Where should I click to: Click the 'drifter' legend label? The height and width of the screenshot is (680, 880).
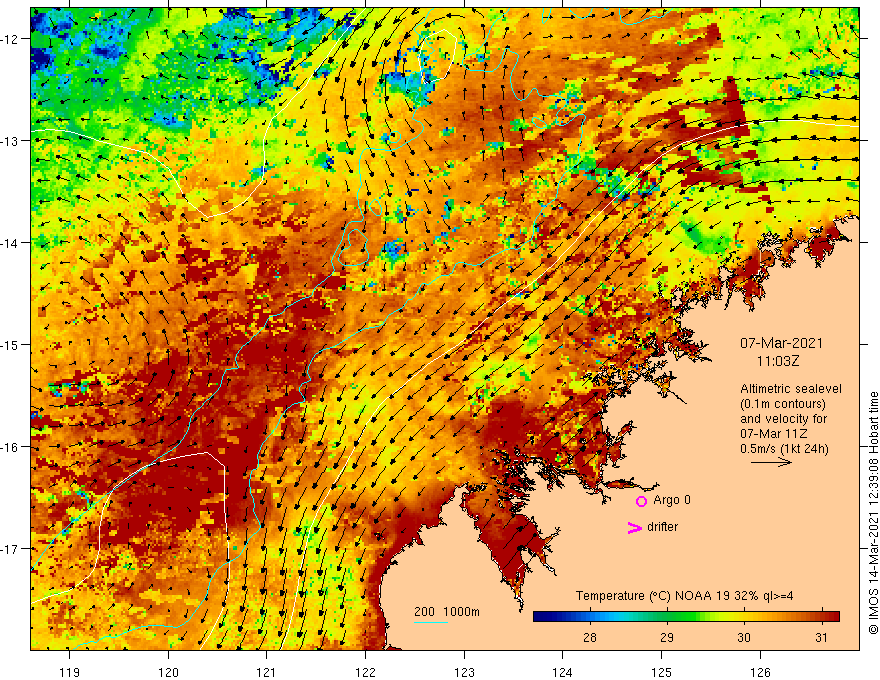tap(662, 527)
